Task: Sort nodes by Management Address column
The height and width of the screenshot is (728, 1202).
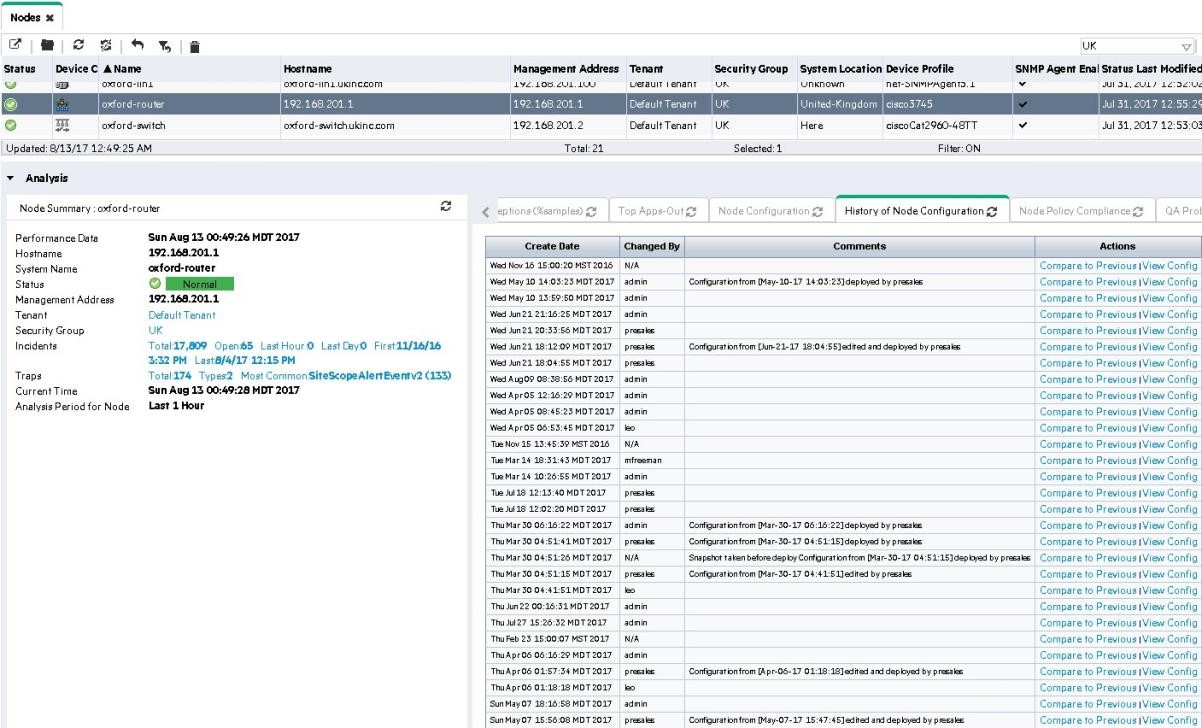Action: (x=566, y=69)
